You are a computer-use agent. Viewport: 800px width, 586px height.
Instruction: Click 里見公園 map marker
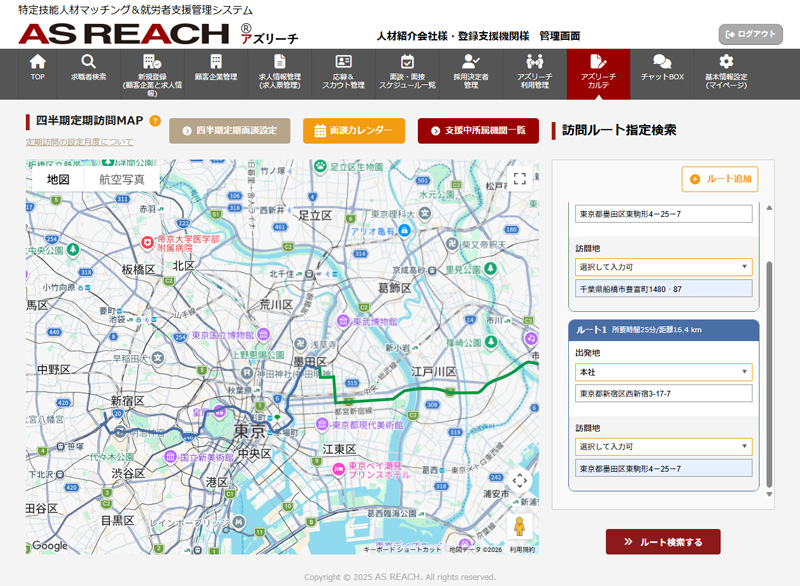click(x=490, y=268)
